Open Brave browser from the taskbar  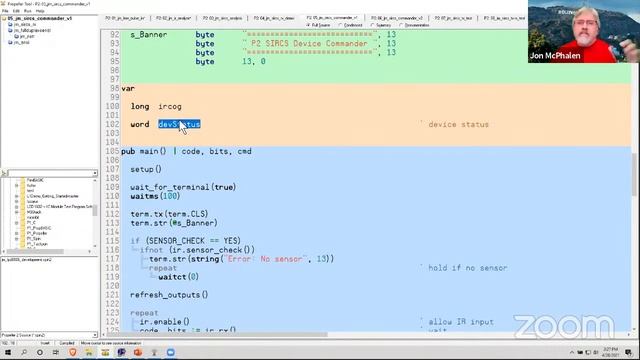coord(73,352)
